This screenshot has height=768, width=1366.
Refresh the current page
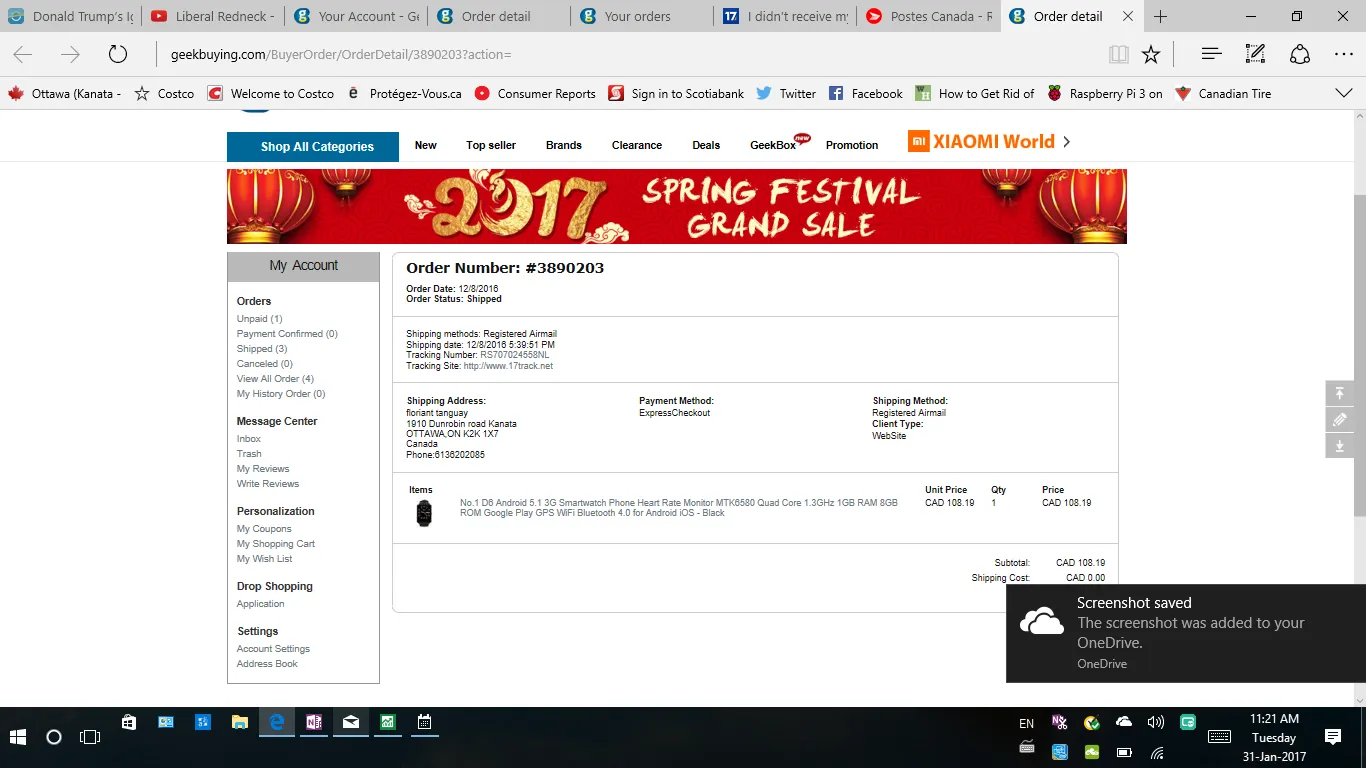coord(118,55)
